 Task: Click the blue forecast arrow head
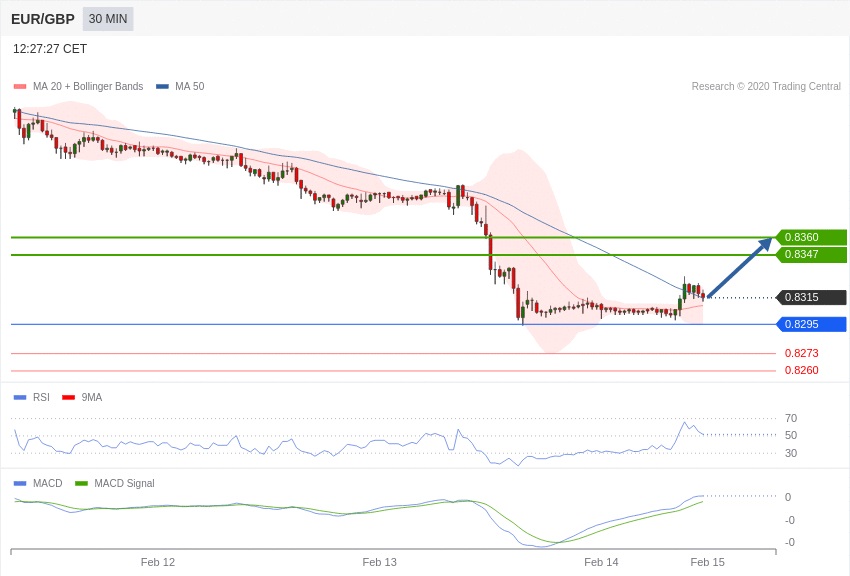point(766,243)
